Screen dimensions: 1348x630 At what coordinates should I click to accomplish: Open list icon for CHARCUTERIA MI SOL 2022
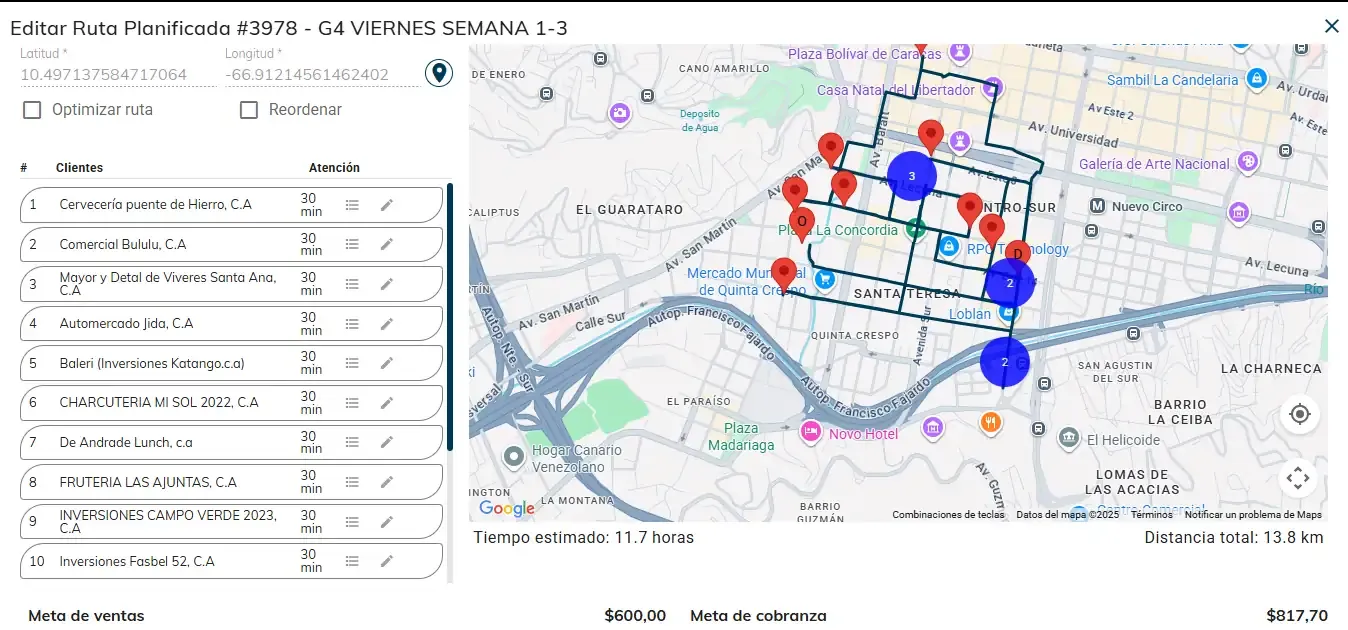(x=352, y=403)
